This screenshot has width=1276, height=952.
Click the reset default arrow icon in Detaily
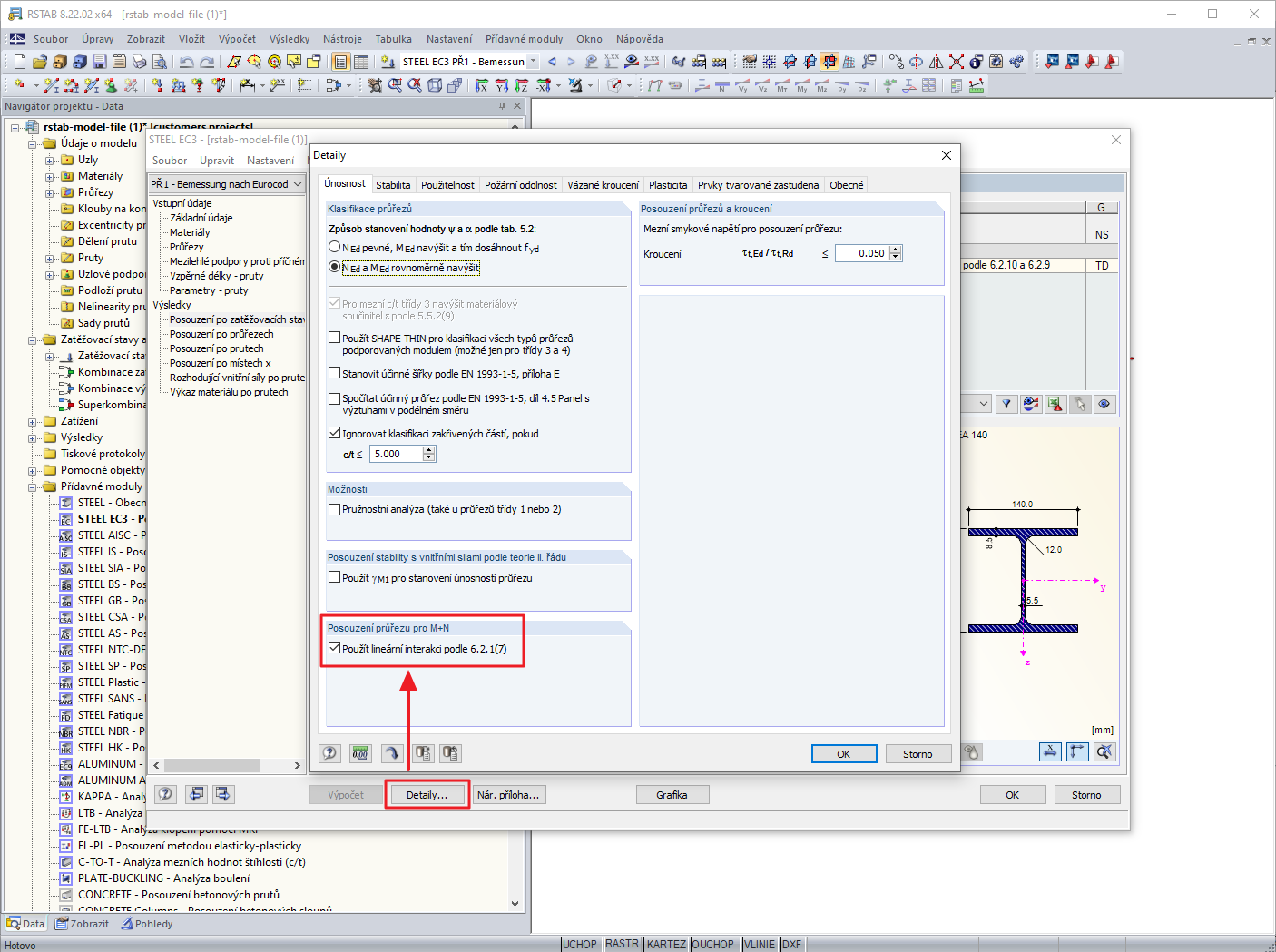391,753
